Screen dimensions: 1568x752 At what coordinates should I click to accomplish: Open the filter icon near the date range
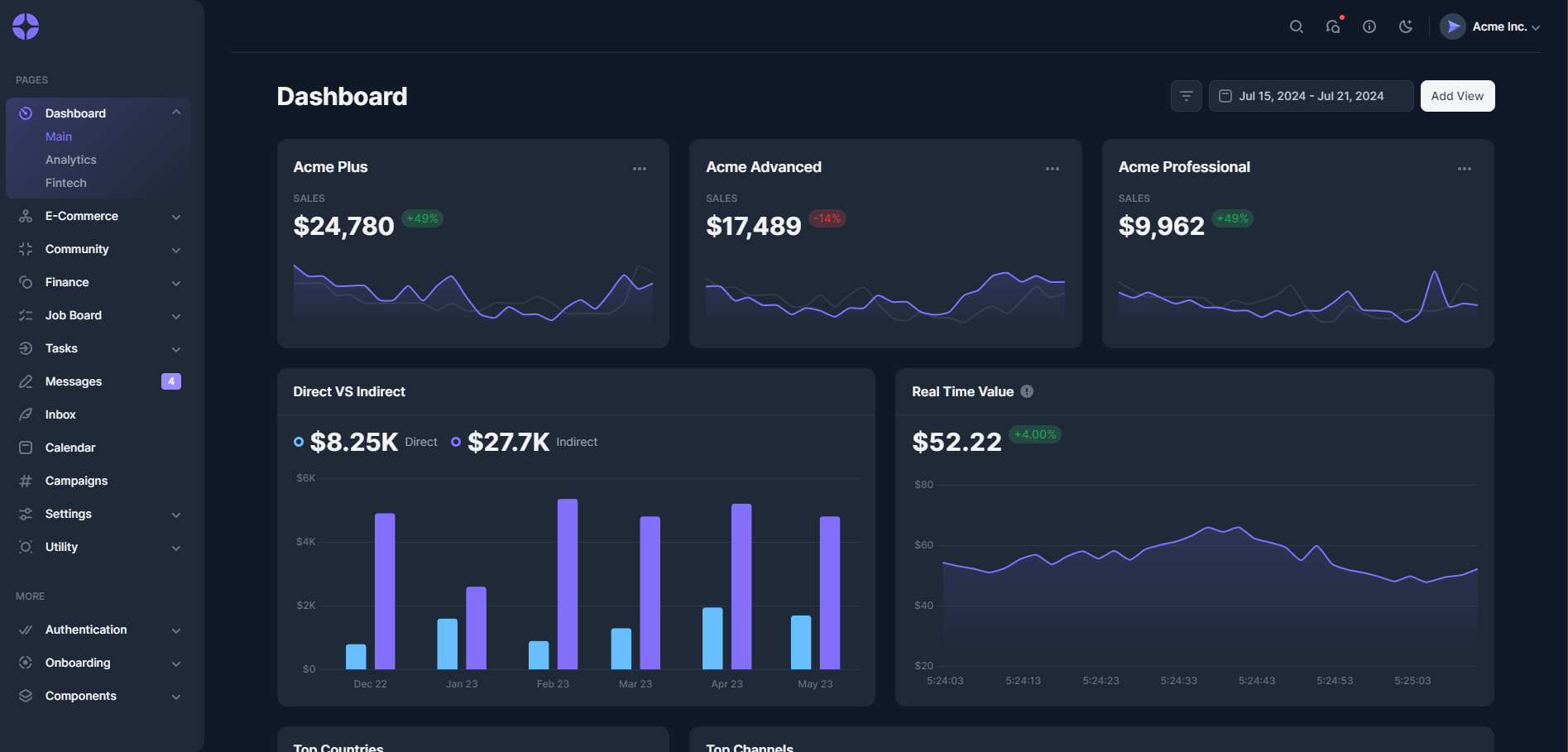[1186, 95]
